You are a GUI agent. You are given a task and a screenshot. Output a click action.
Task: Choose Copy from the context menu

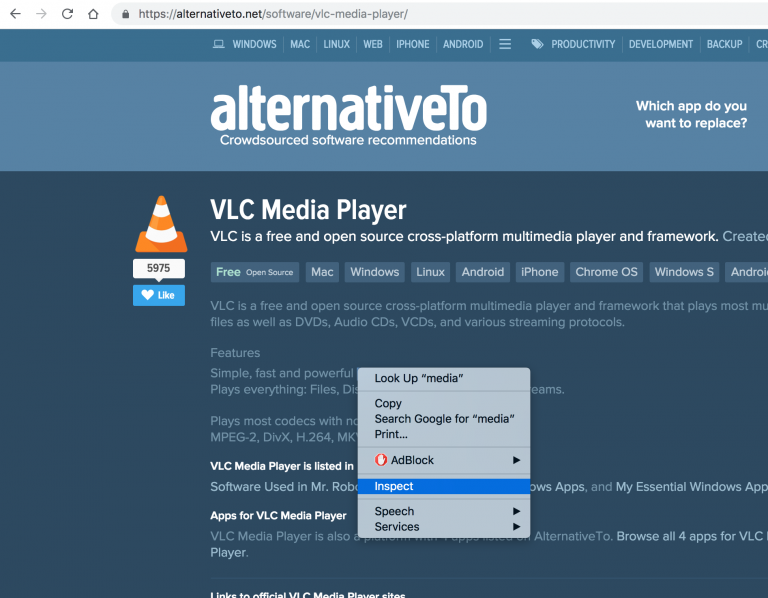click(444, 403)
